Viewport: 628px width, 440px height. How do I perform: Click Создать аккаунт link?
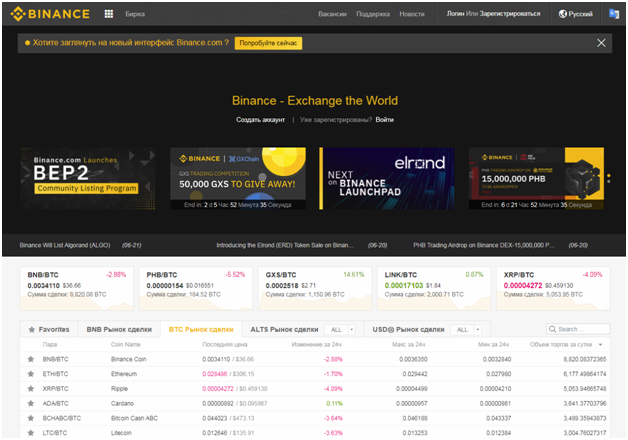pos(260,120)
